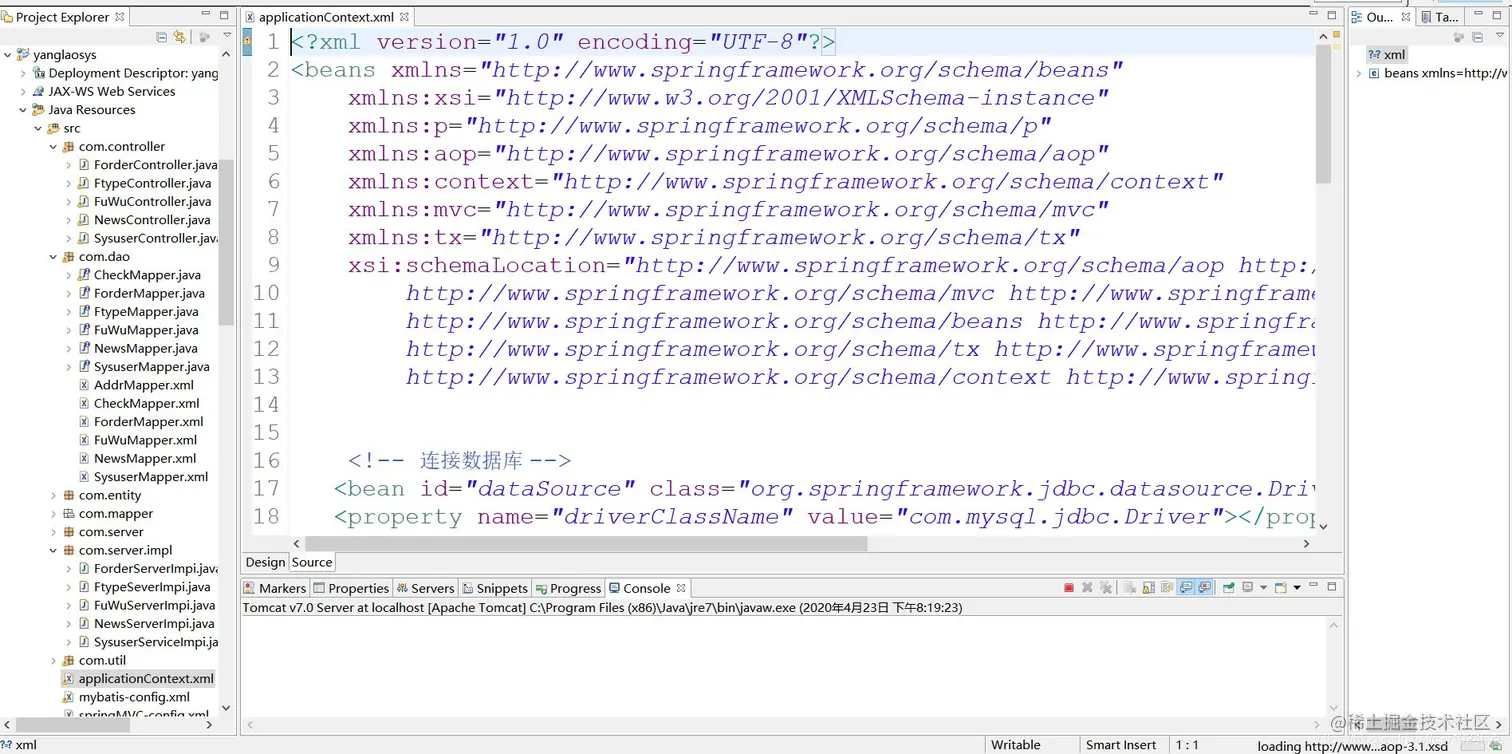
Task: Click Writable status bar field
Action: pyautogui.click(x=1016, y=745)
